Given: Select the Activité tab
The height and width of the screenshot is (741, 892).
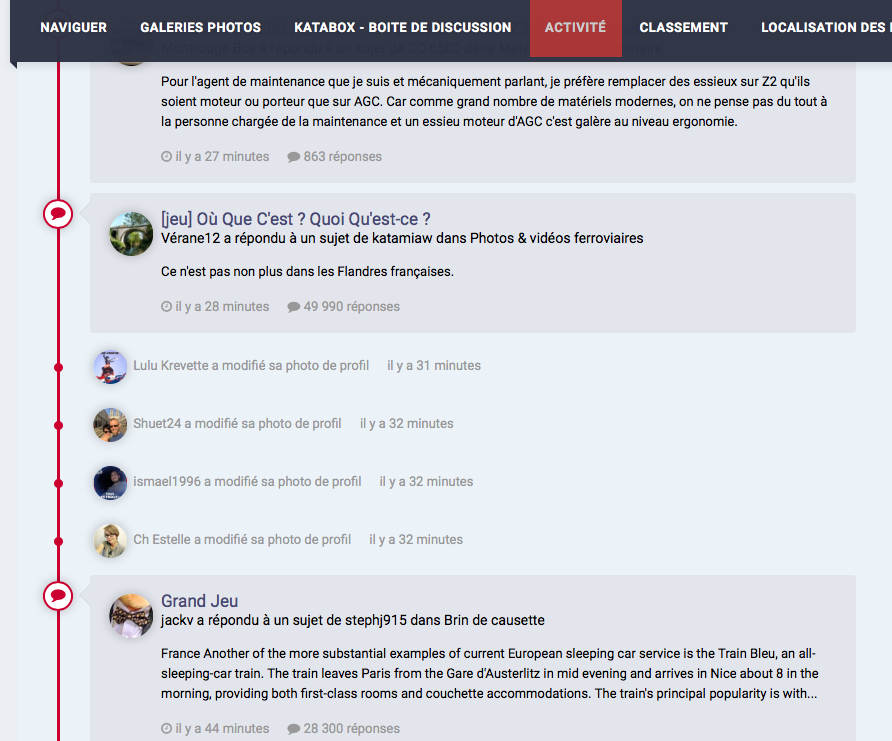Looking at the screenshot, I should (x=575, y=28).
